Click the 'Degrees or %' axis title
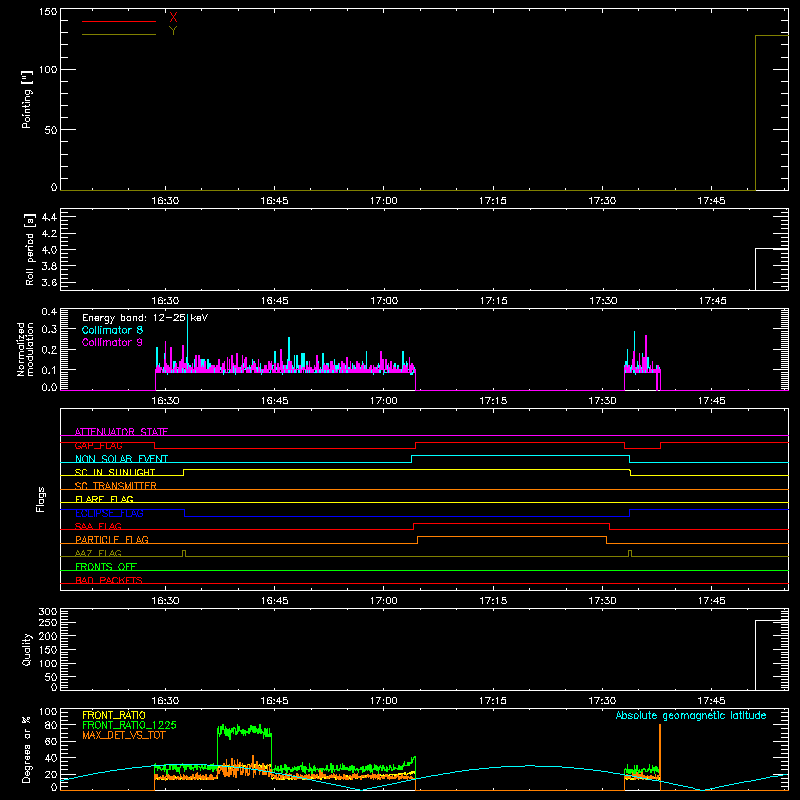The width and height of the screenshot is (800, 800). point(27,749)
